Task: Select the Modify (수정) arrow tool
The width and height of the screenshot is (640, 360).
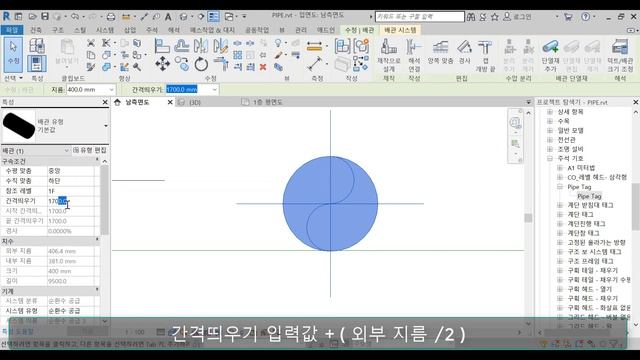Action: pyautogui.click(x=13, y=54)
